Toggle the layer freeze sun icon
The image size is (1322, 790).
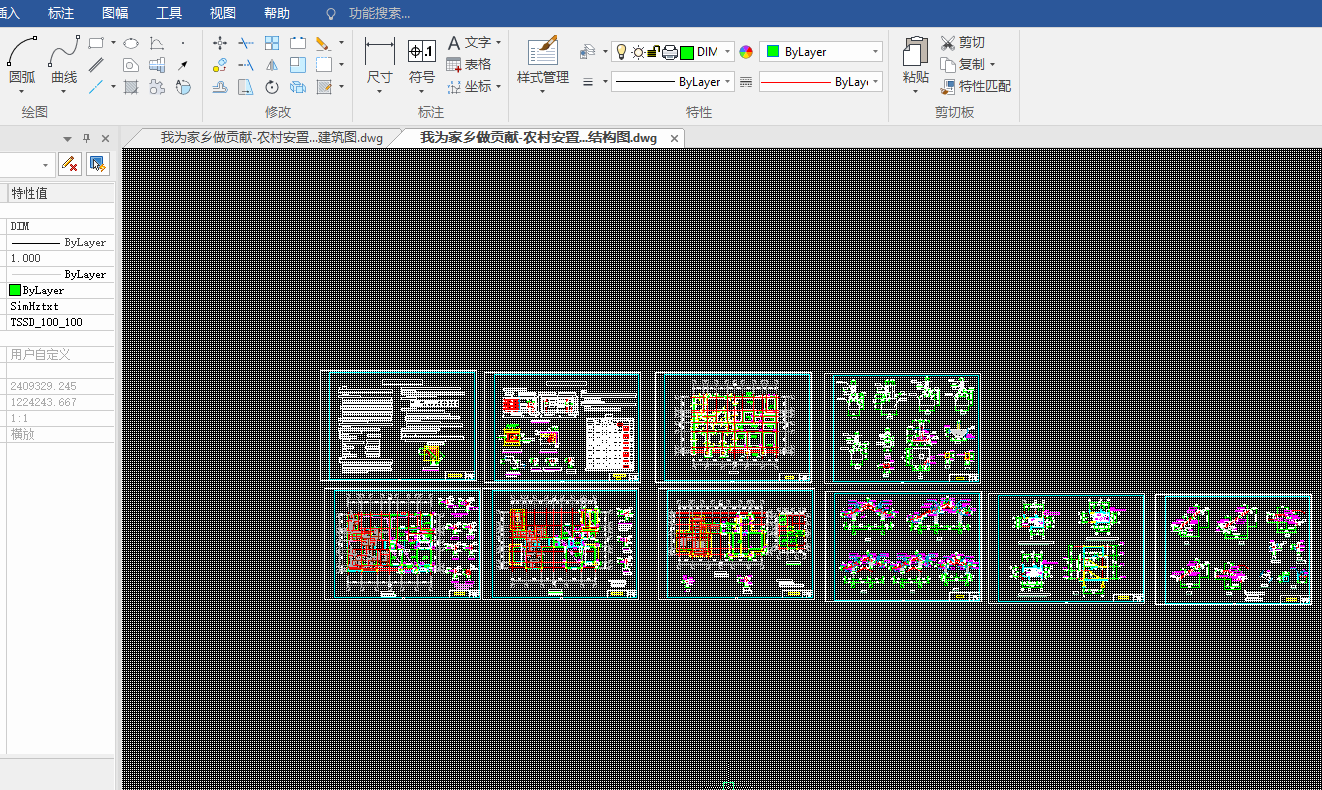click(637, 52)
